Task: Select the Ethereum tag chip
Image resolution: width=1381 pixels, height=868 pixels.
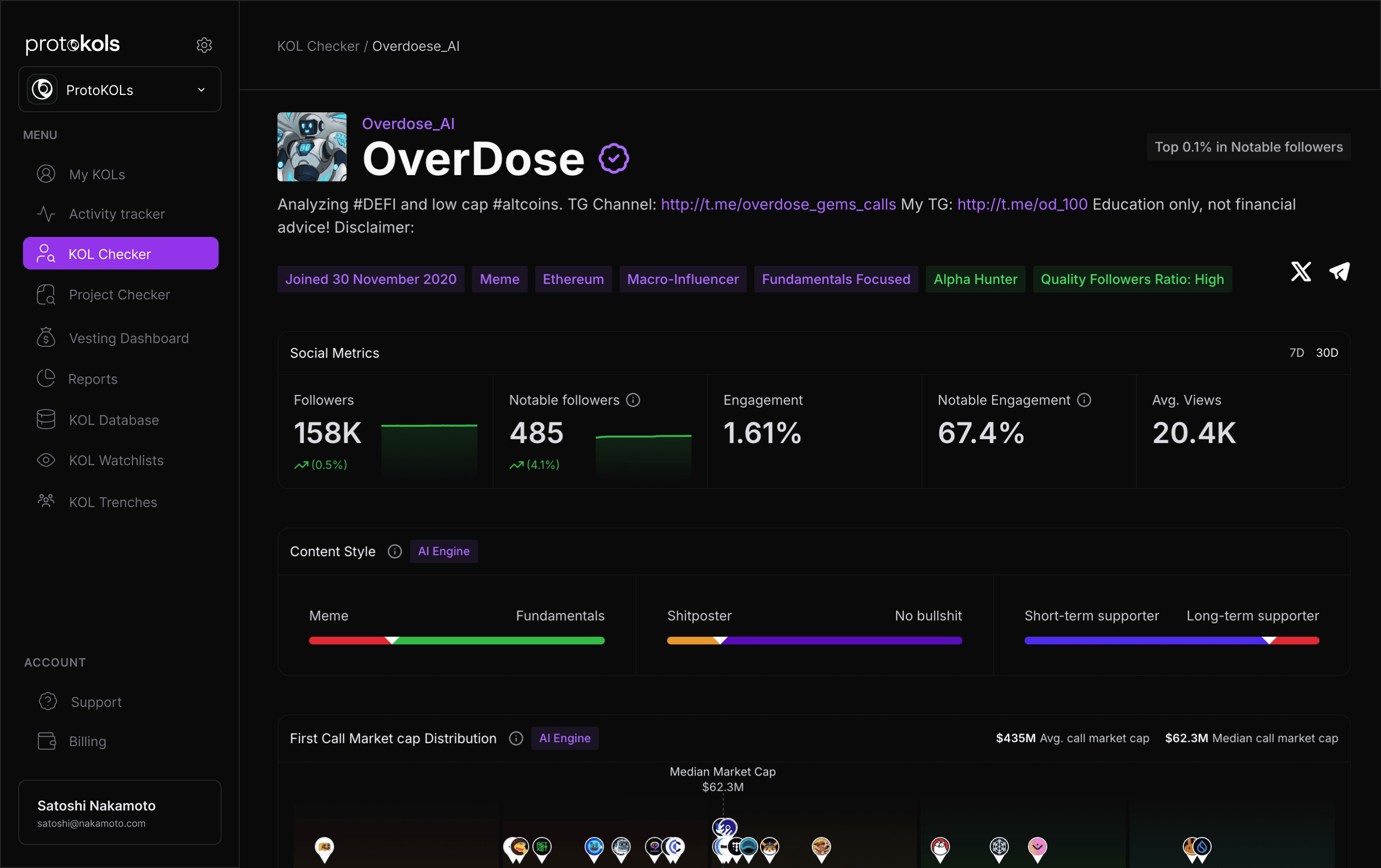Action: tap(573, 279)
